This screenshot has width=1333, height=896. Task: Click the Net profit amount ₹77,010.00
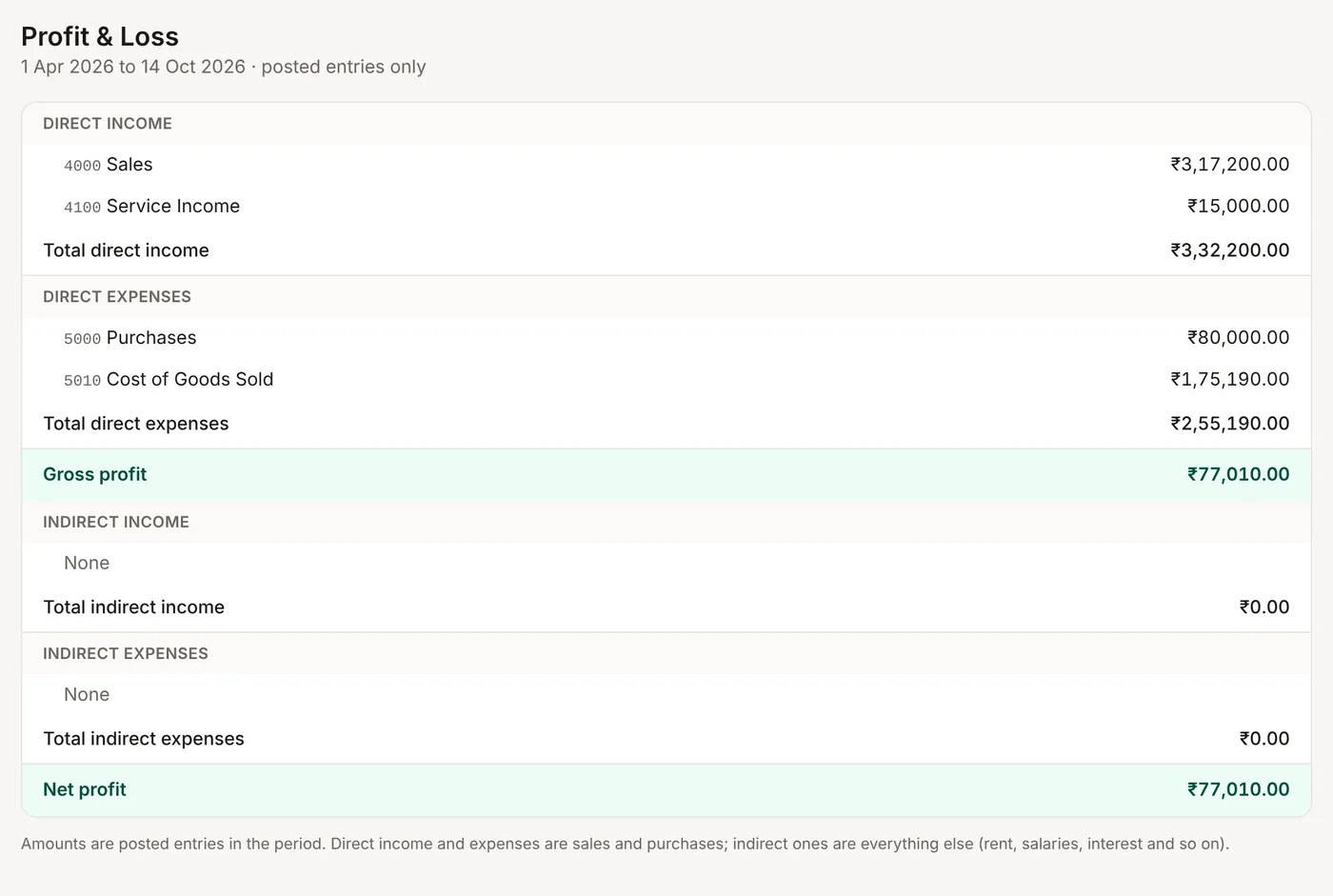[1238, 789]
